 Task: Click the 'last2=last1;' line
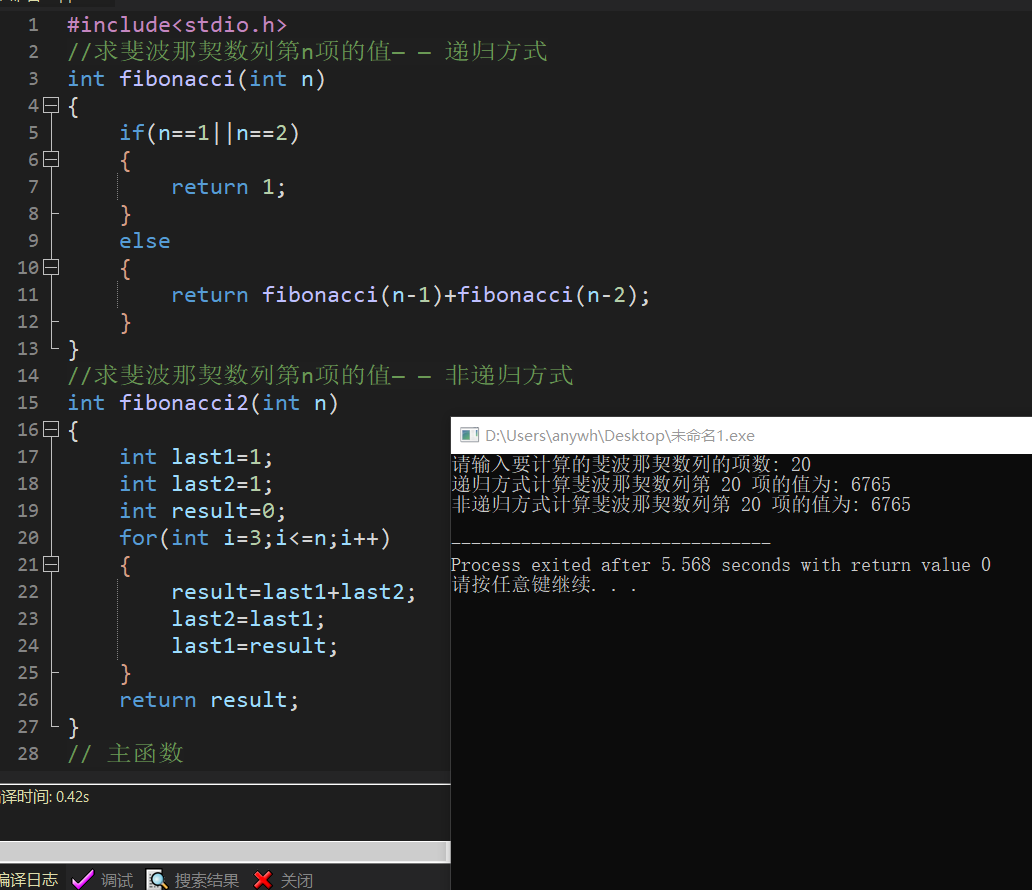click(248, 619)
